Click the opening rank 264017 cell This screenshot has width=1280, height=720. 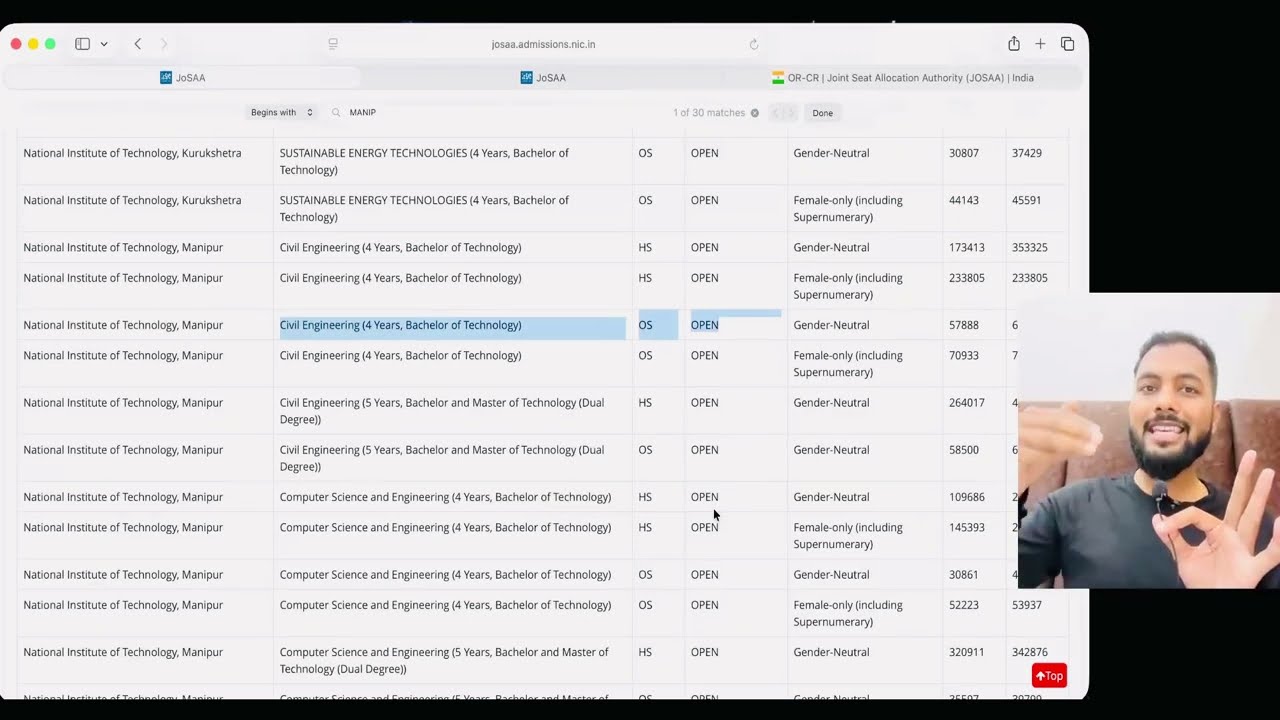coord(967,402)
